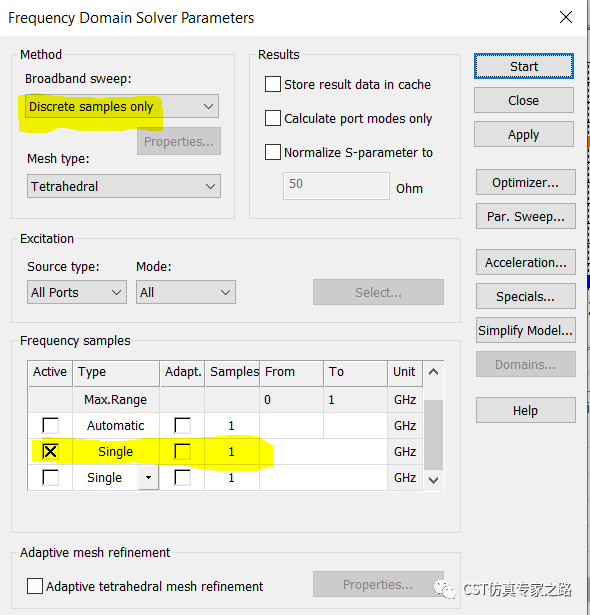Open Acceleration settings
Image resolution: width=590 pixels, height=615 pixels.
point(526,262)
